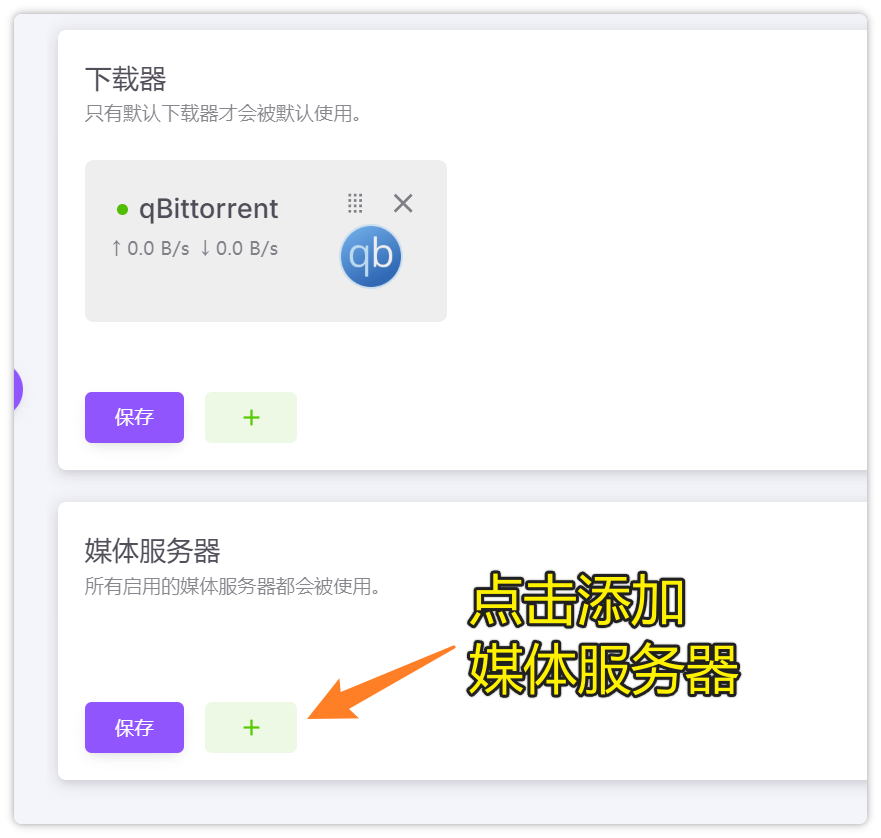Viewport: 881px width, 838px height.
Task: Click the yellow 媒体服务器 annotation text
Action: click(x=603, y=669)
